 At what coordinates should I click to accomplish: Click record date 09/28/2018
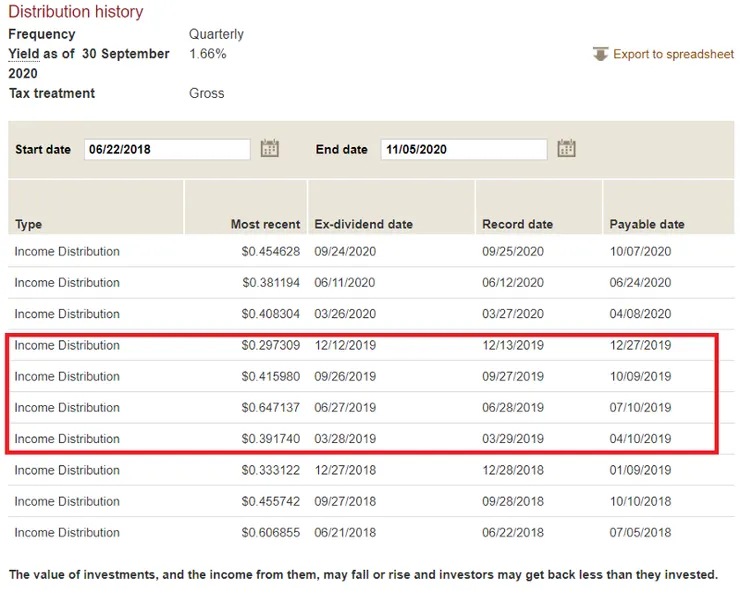point(513,501)
